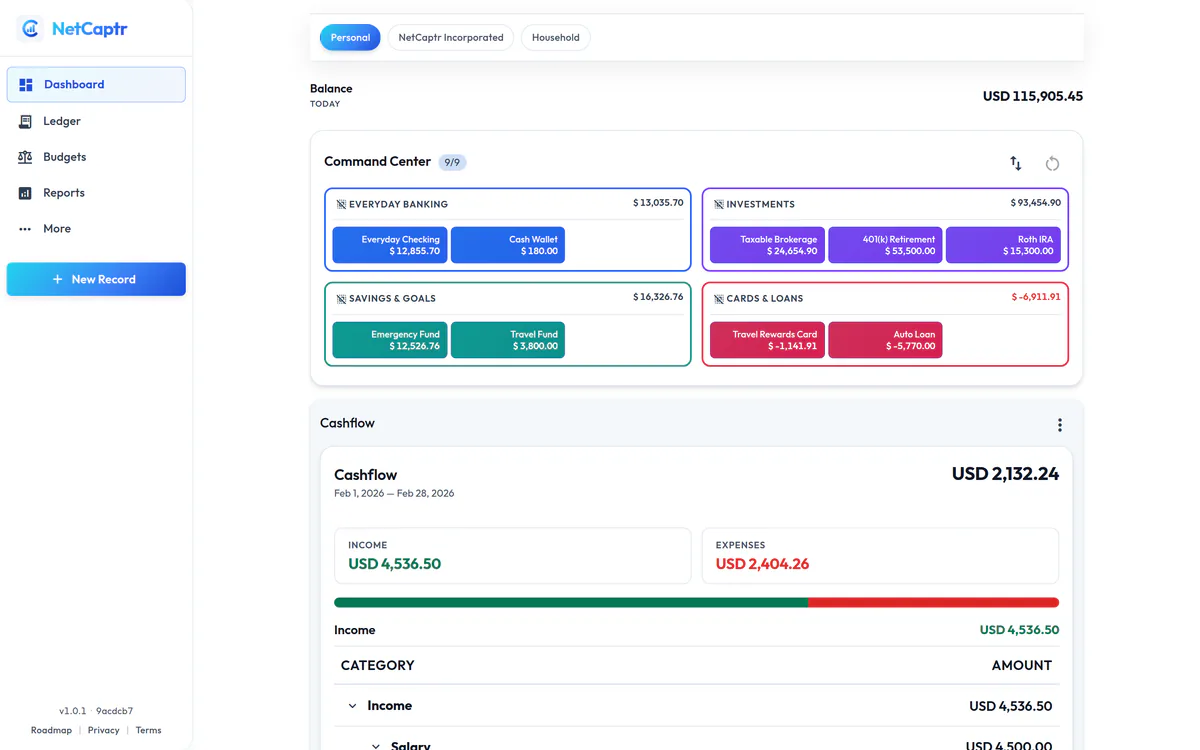Toggle the Savings & Goals group visibility icon

tap(341, 299)
